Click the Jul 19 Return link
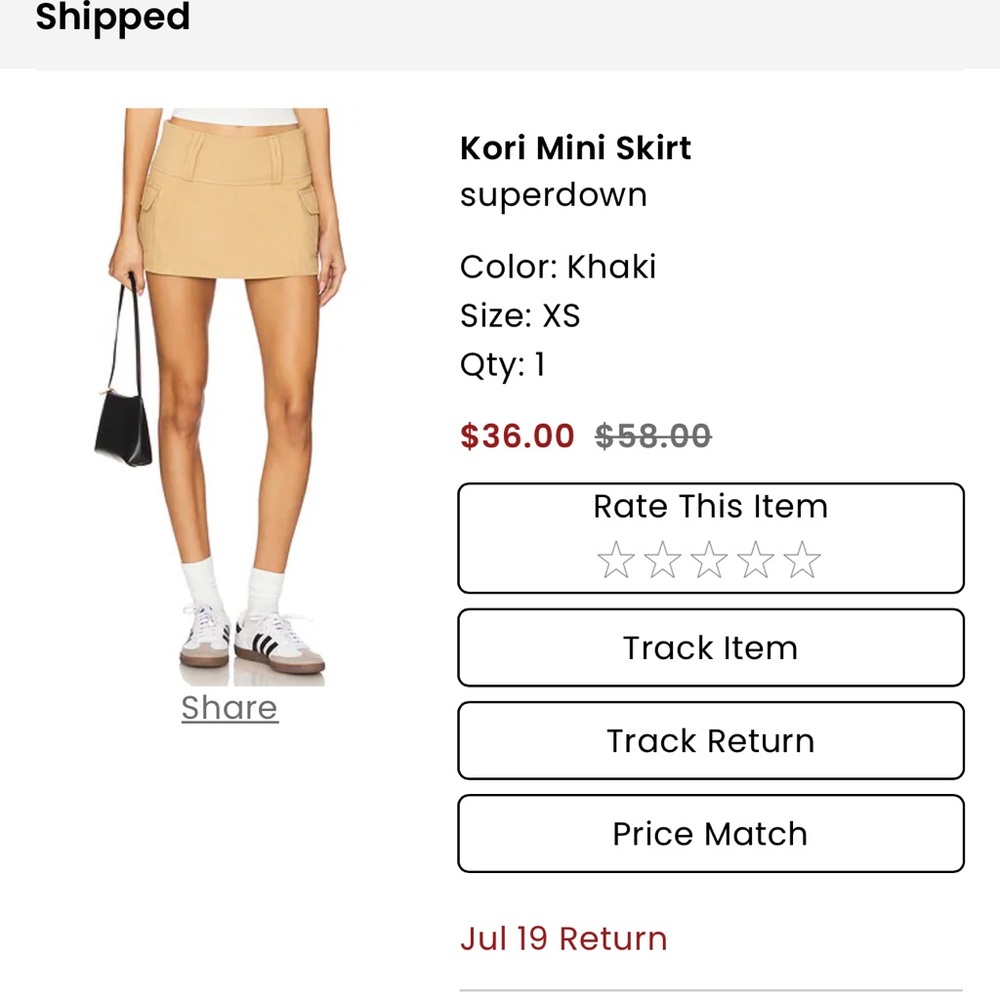Image resolution: width=1000 pixels, height=1000 pixels. (x=563, y=938)
